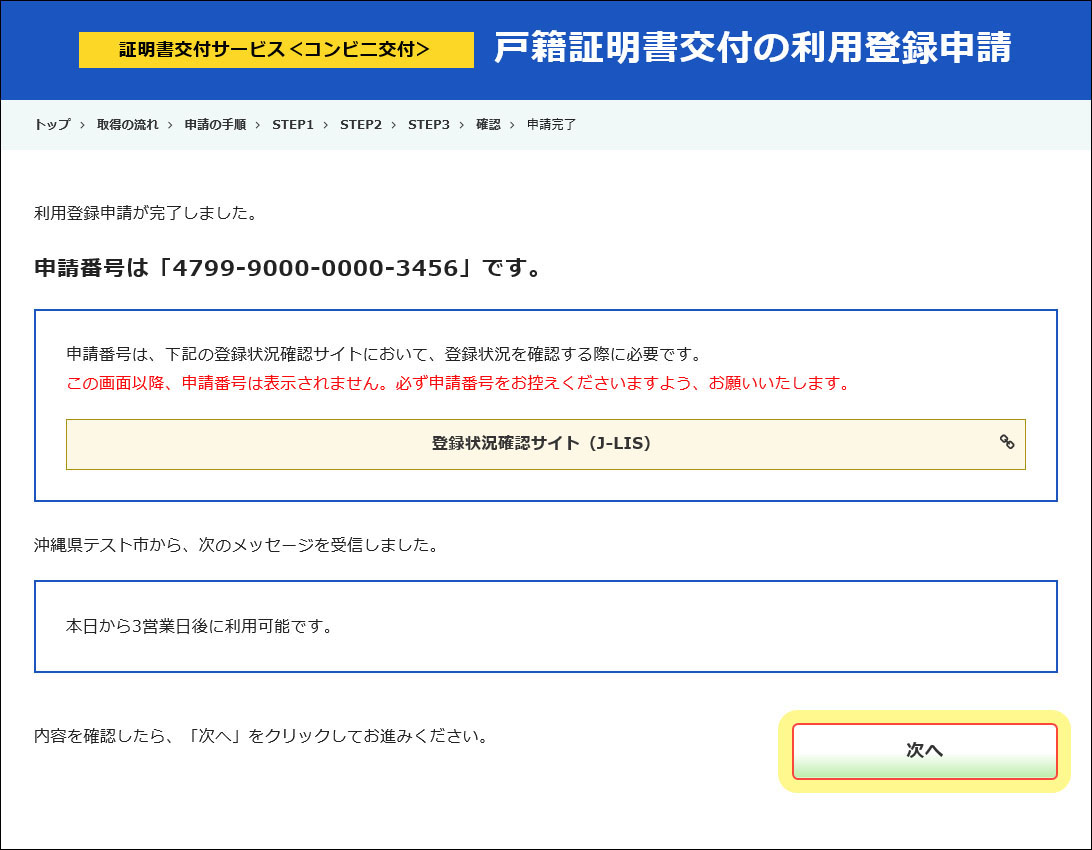The image size is (1092, 850).
Task: Click the red warning text about 申請番号
Action: [x=458, y=384]
